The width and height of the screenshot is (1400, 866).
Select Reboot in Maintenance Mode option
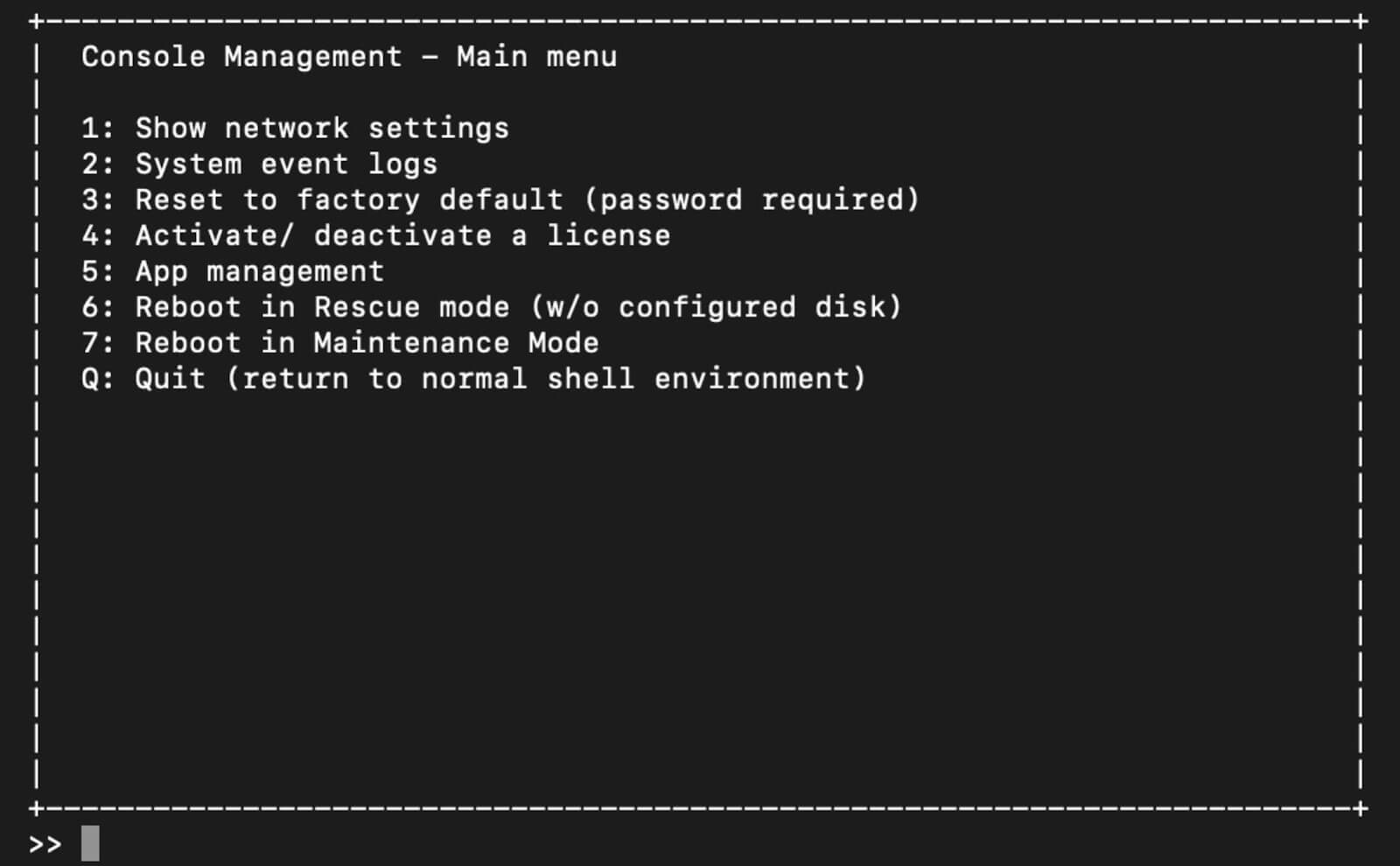[340, 343]
